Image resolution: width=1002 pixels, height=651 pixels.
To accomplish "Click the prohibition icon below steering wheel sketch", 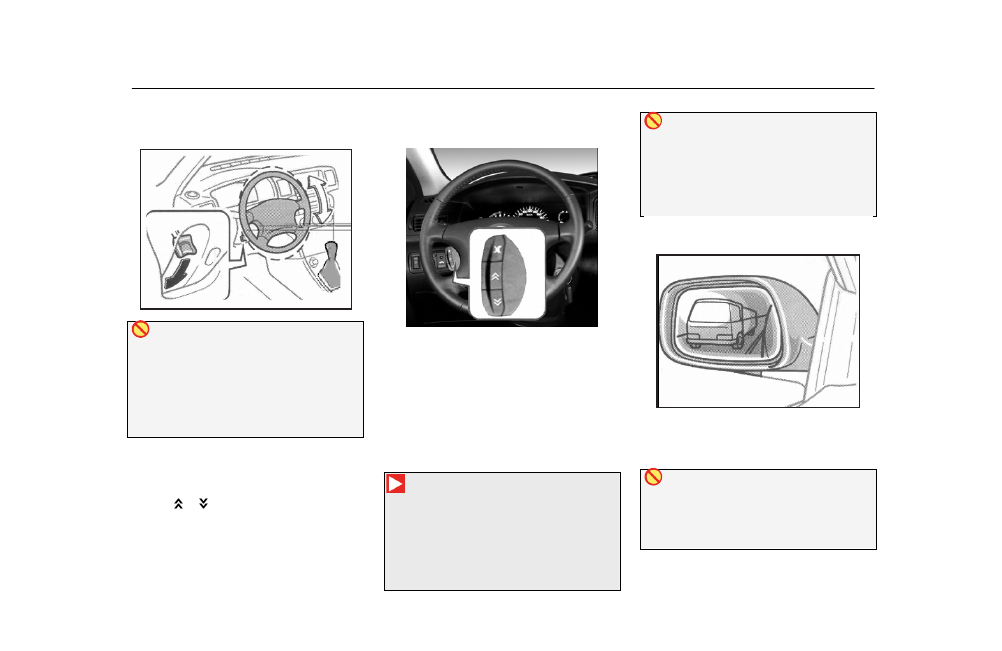I will pyautogui.click(x=141, y=329).
